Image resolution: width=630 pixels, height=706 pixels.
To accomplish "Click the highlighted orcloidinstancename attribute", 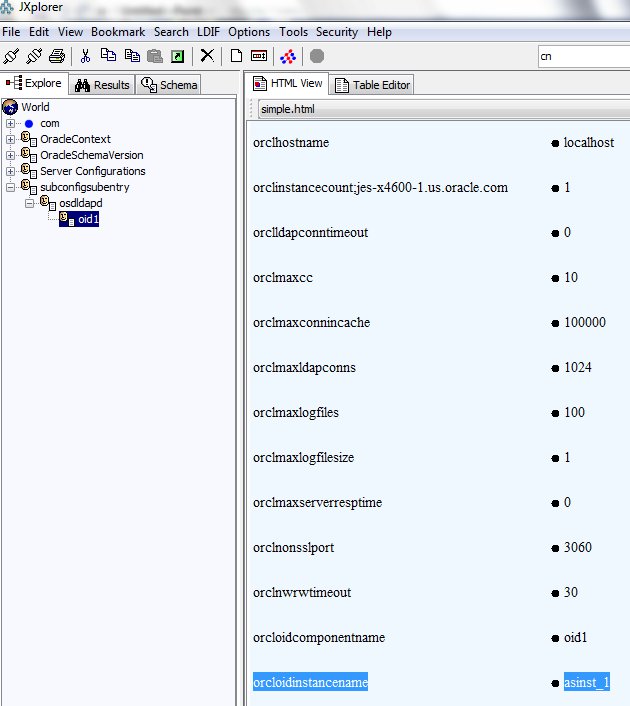I will (310, 682).
